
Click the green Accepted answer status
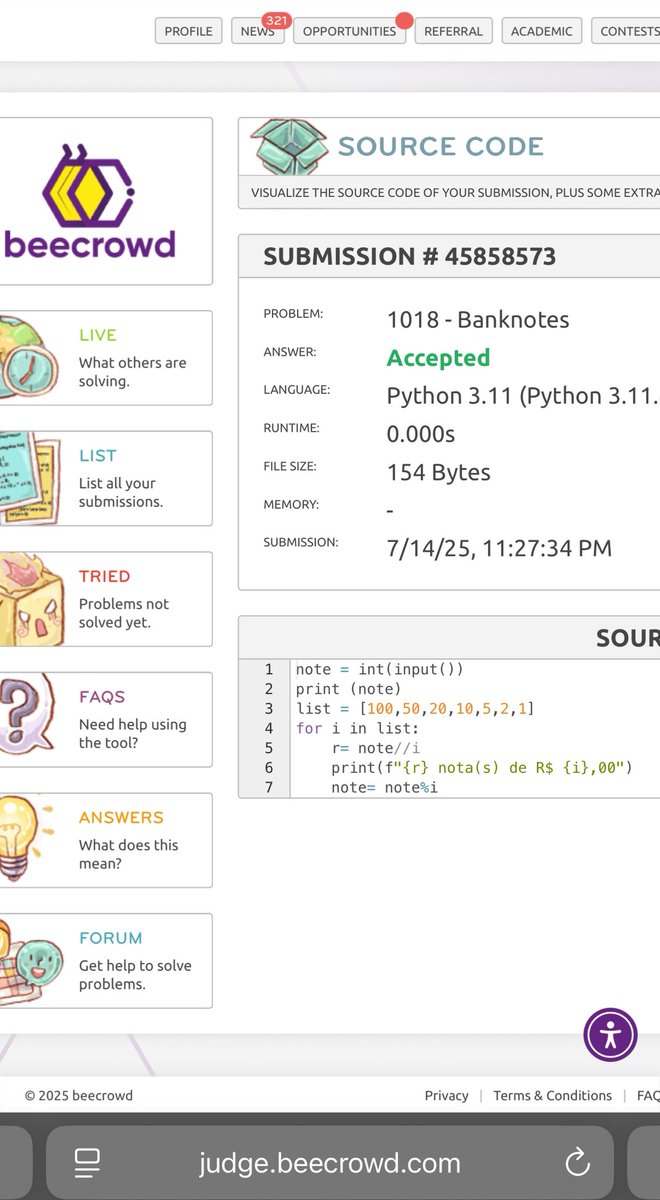point(438,358)
